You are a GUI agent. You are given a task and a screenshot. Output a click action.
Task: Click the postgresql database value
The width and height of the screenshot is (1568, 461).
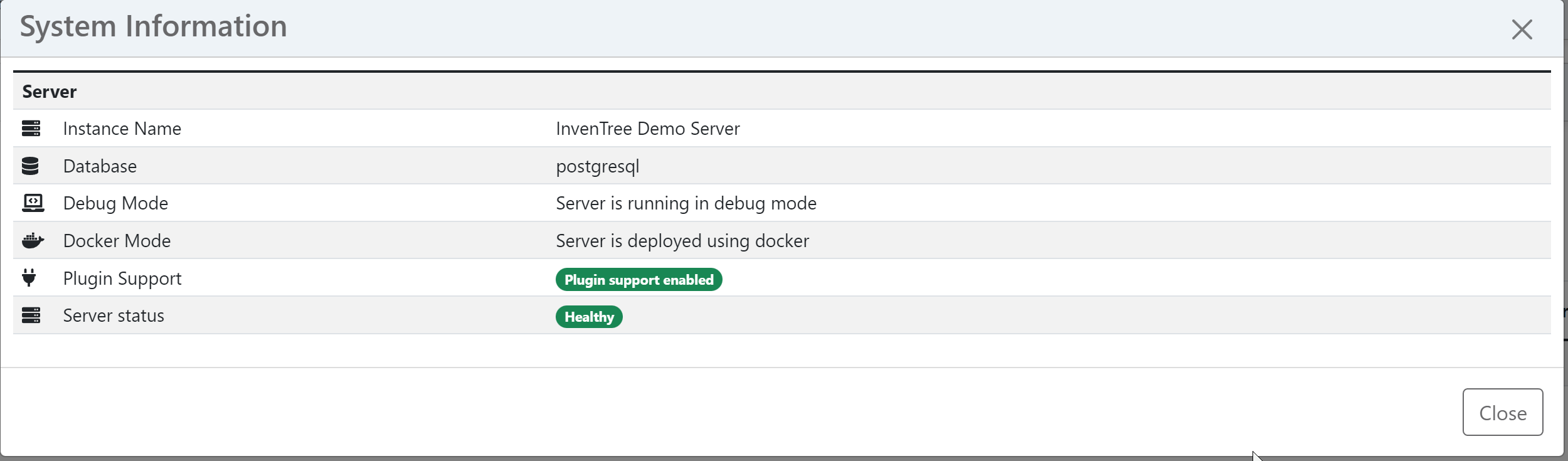(x=598, y=167)
